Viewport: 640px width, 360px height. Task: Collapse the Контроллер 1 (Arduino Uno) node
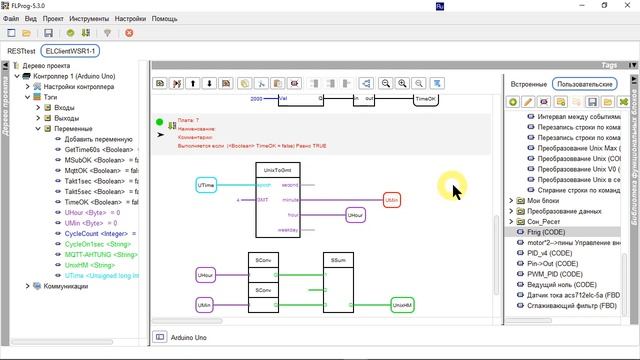click(x=17, y=76)
